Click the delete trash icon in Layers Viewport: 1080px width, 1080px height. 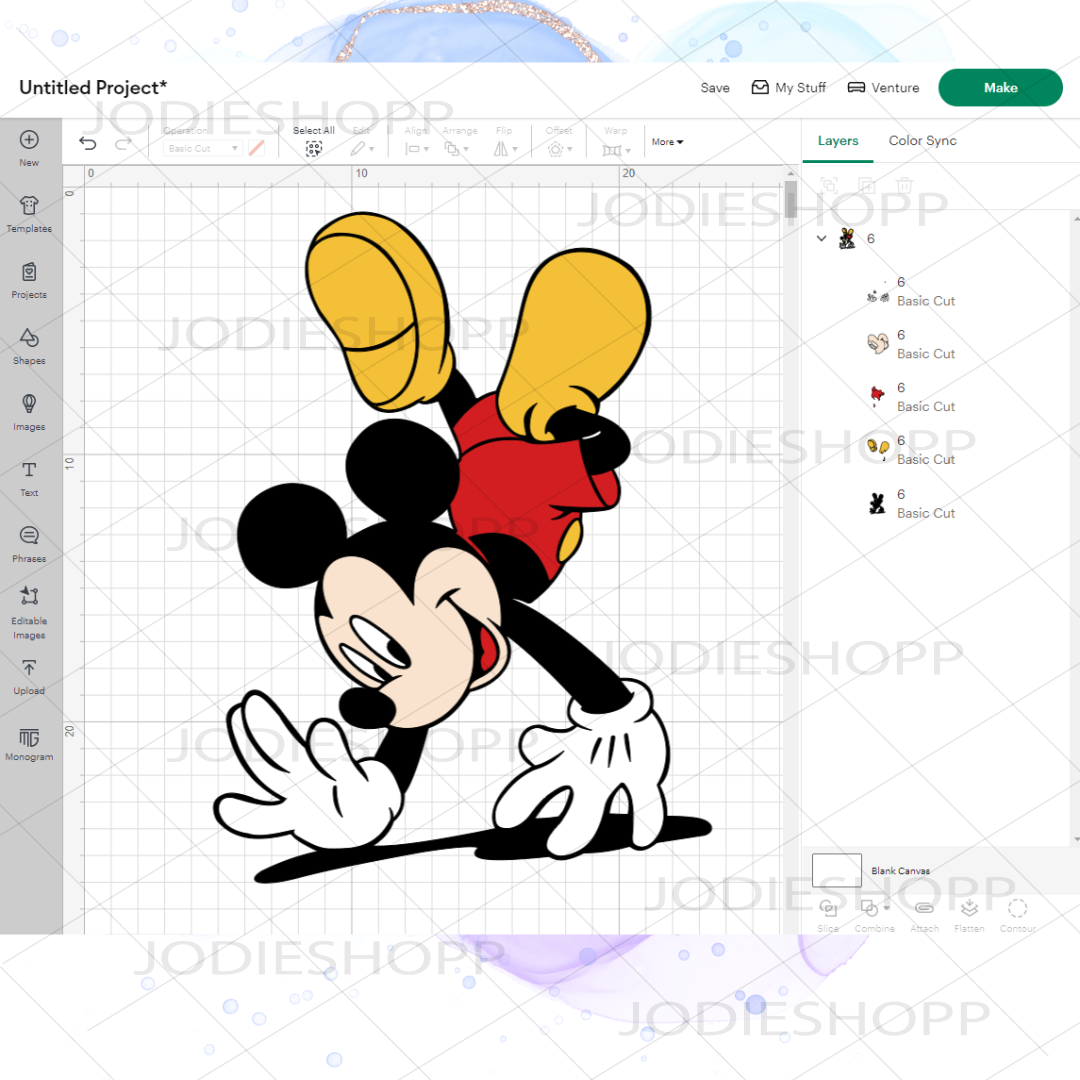pos(904,185)
